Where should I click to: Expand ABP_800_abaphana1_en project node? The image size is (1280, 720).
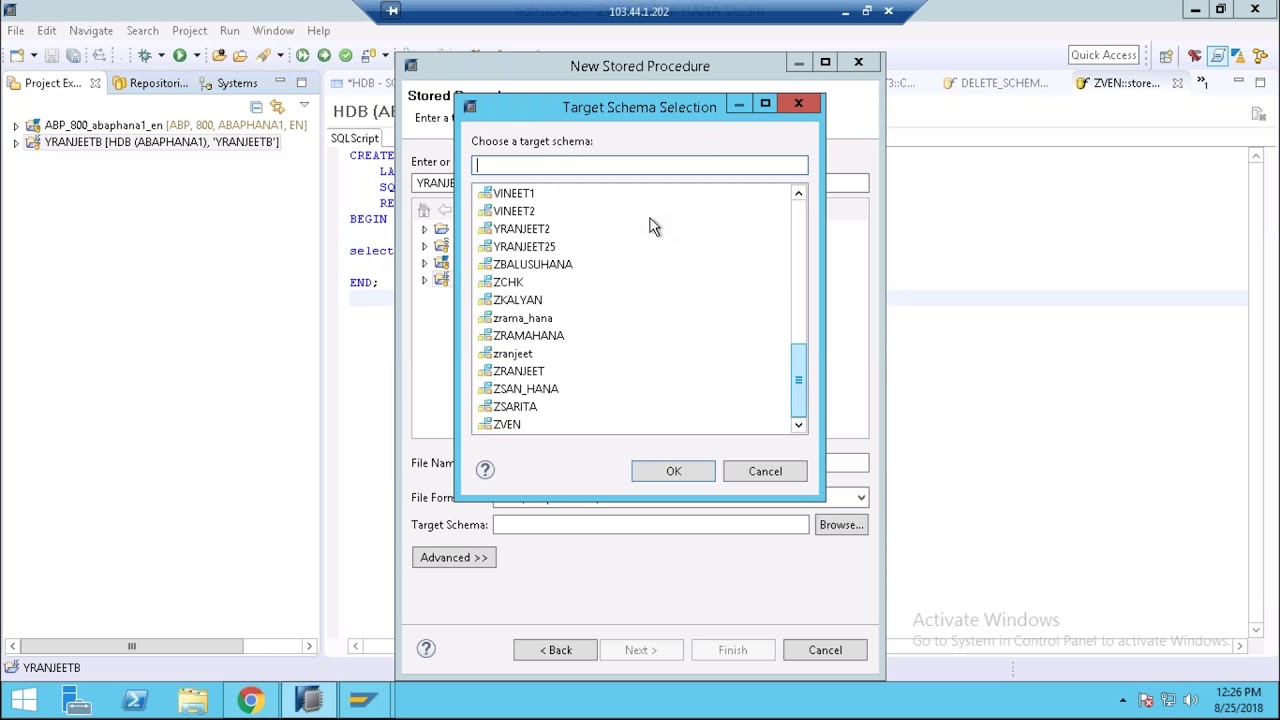15,125
